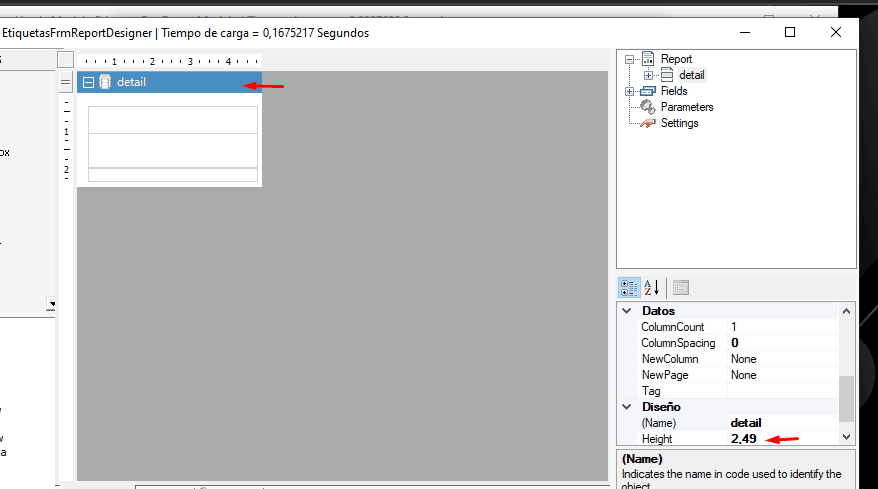This screenshot has width=878, height=489.
Task: Select the ColumnCount property value
Action: point(782,327)
